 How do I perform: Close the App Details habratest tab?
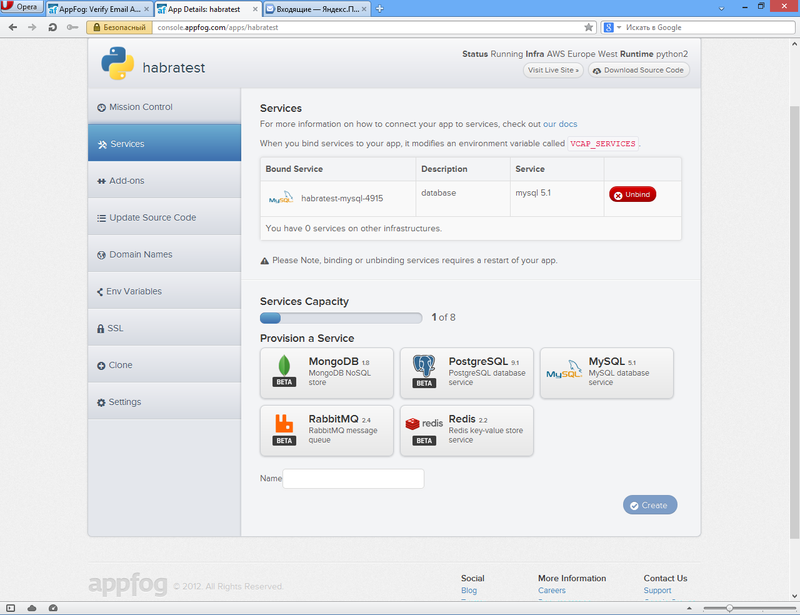(255, 9)
